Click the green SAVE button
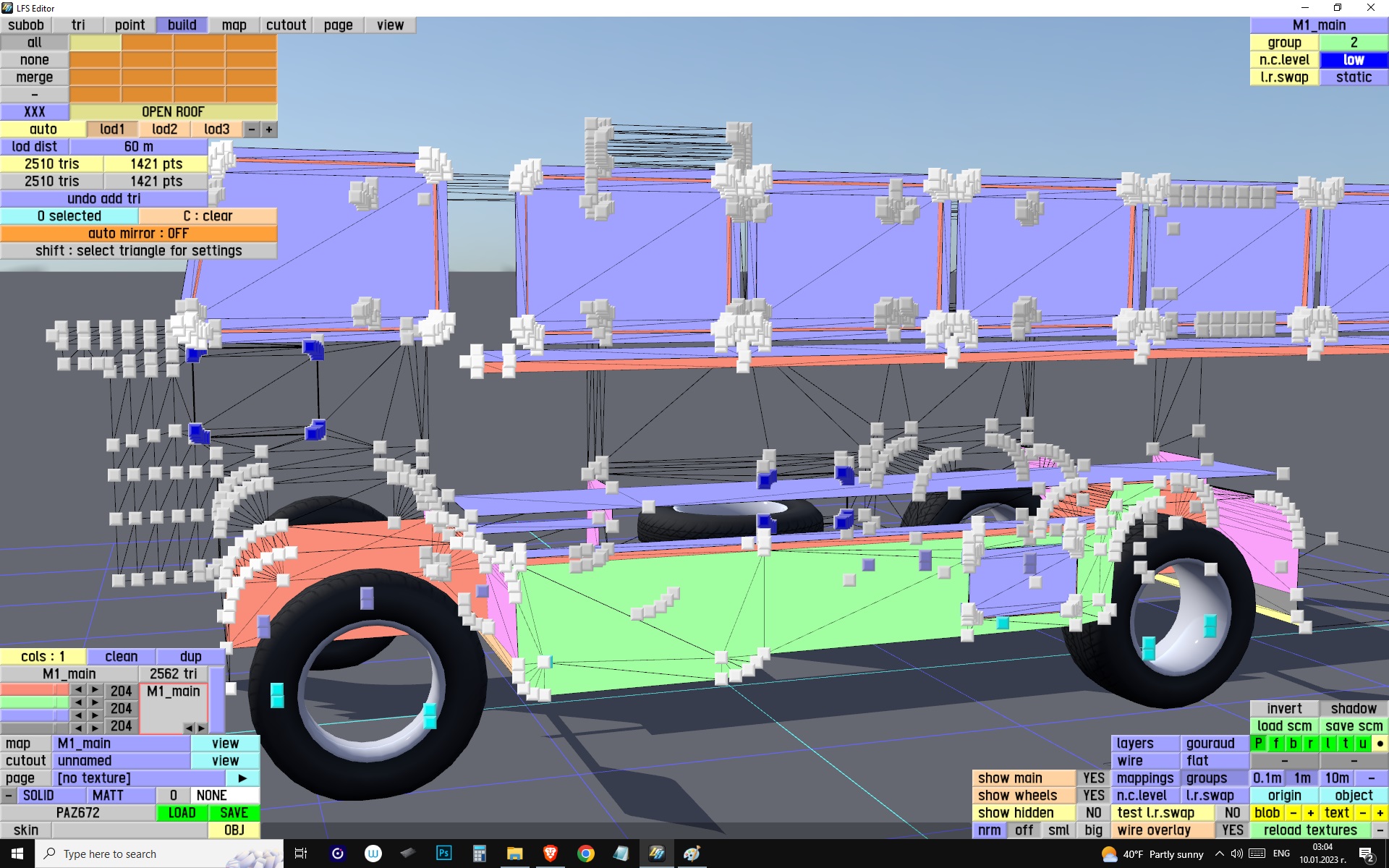This screenshot has height=868, width=1389. [234, 813]
